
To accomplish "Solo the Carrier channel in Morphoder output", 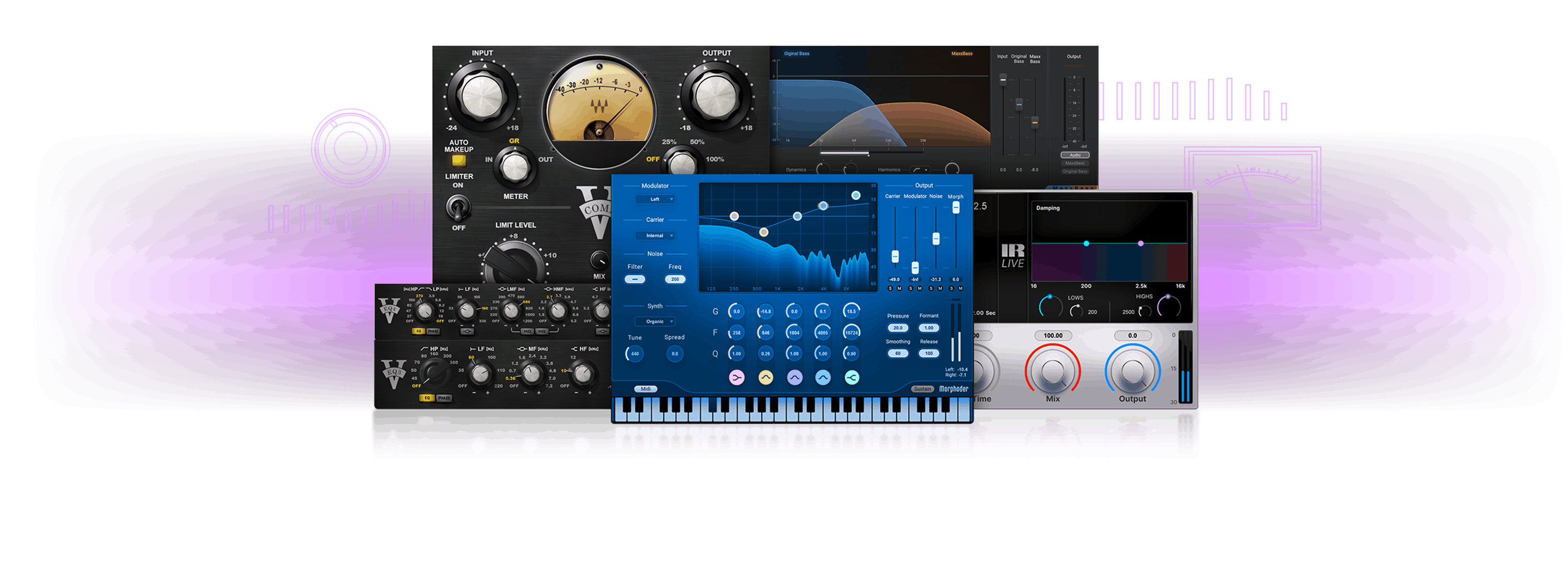I will 891,288.
